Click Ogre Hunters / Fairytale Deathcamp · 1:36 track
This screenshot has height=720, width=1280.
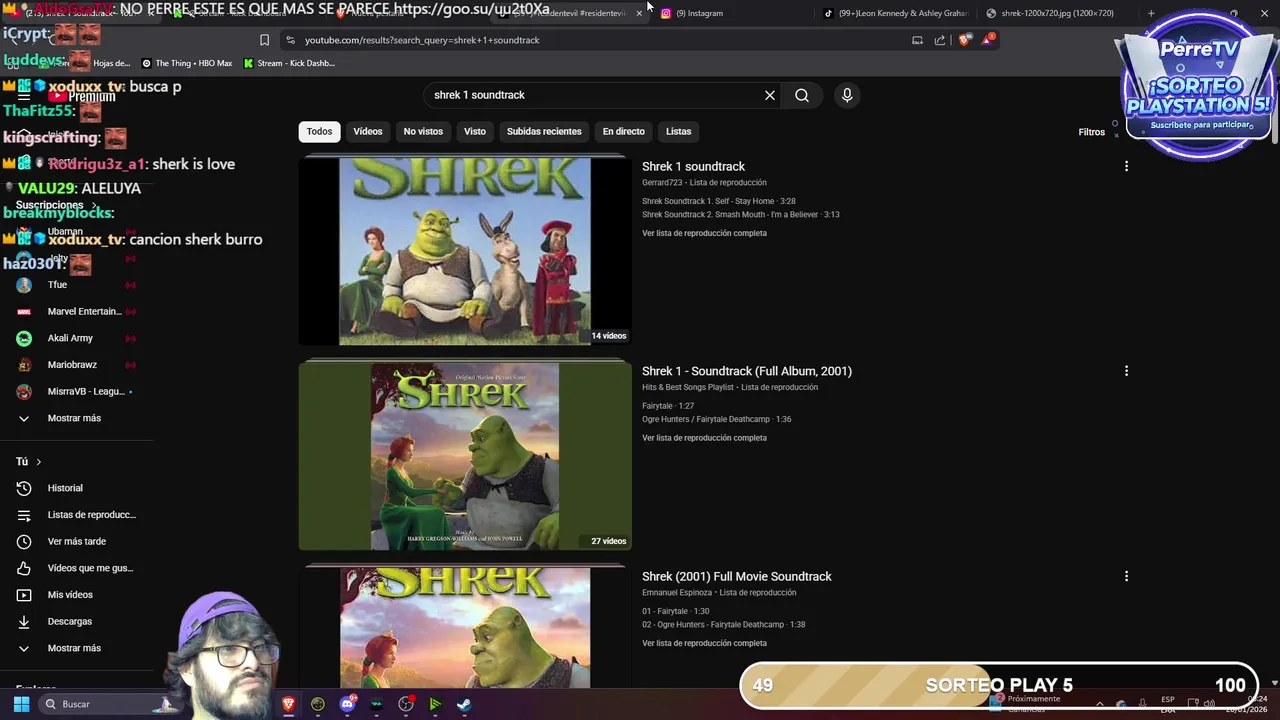[716, 420]
